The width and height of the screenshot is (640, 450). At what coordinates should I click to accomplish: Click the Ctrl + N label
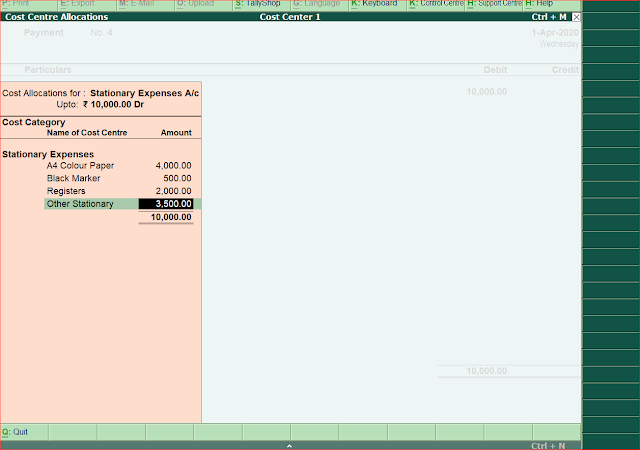click(548, 446)
